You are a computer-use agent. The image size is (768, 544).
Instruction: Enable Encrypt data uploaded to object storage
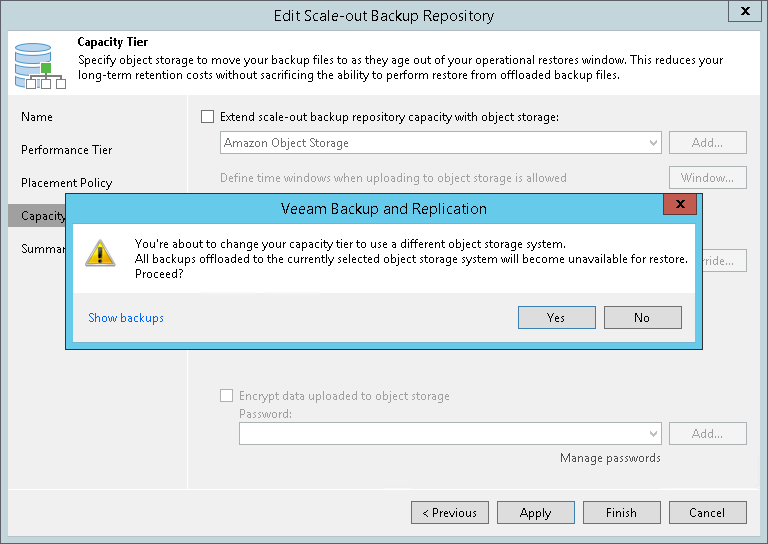[226, 396]
